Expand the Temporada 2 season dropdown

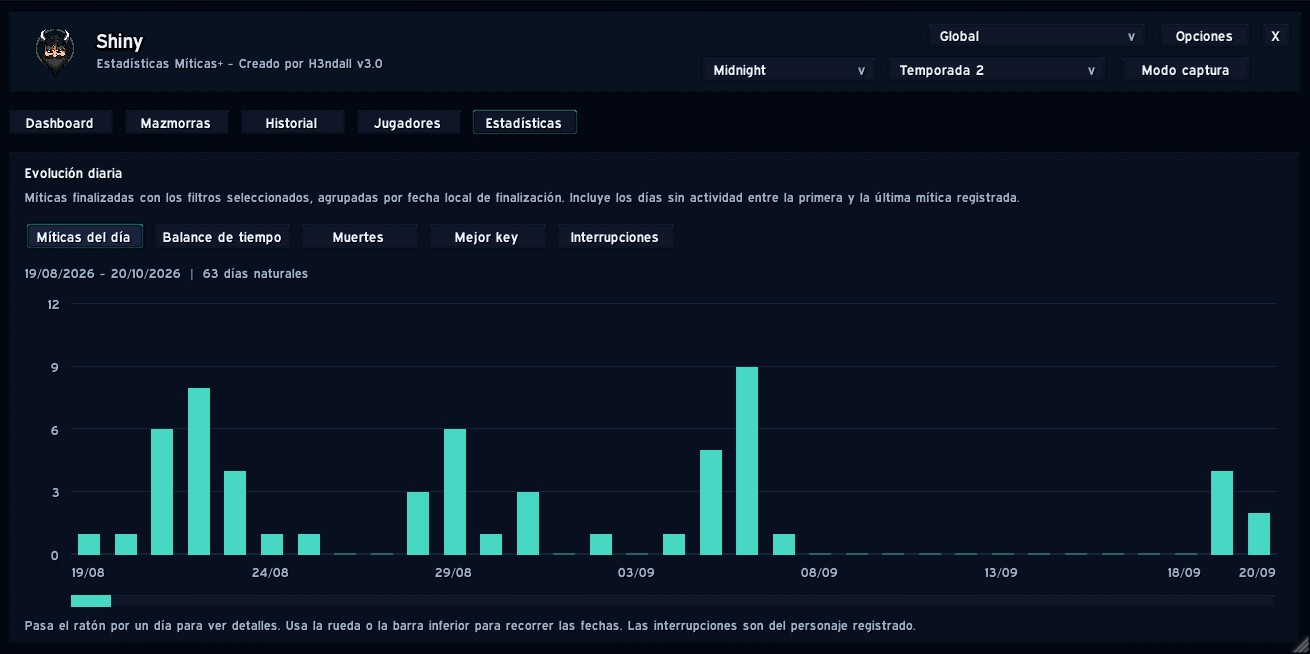pyautogui.click(x=997, y=70)
